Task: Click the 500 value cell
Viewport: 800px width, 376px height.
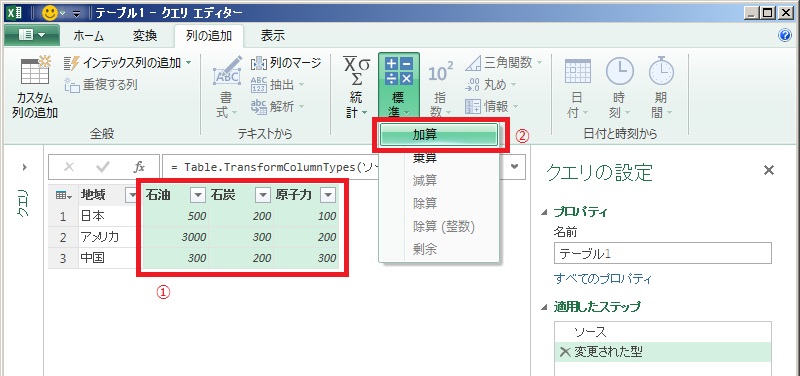Action: click(x=176, y=216)
